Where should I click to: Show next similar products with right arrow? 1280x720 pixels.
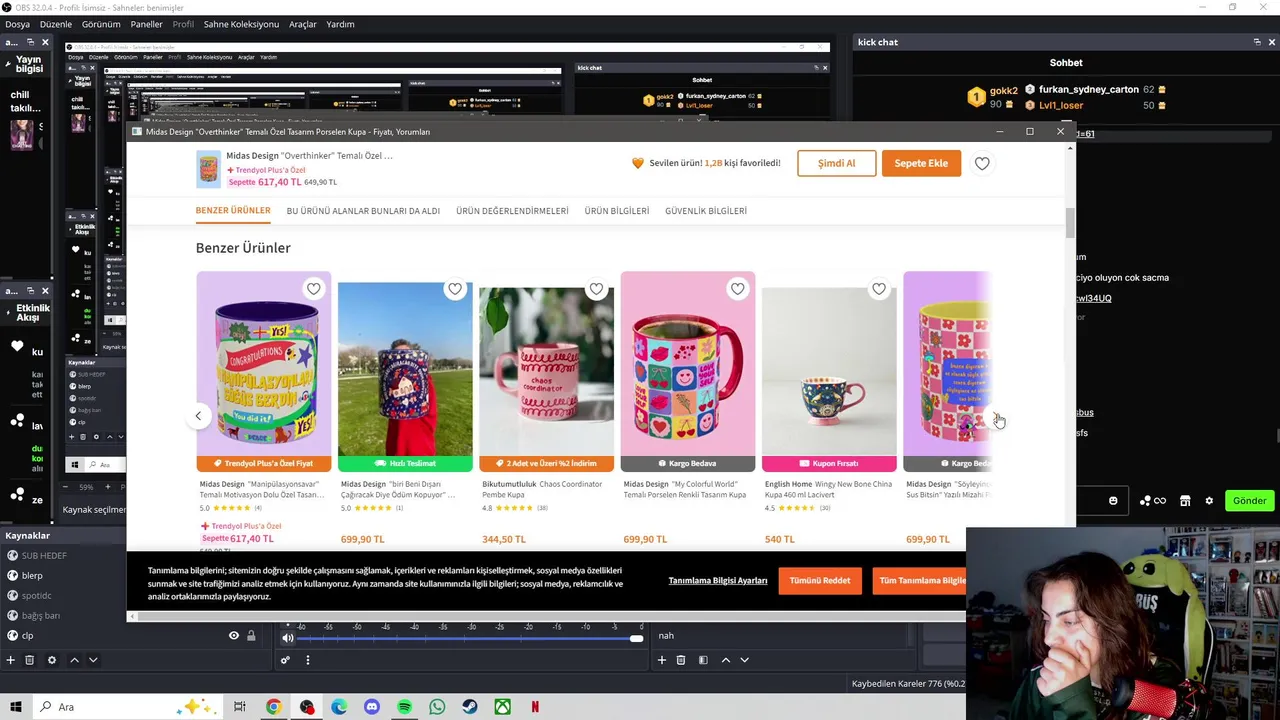pyautogui.click(x=997, y=417)
